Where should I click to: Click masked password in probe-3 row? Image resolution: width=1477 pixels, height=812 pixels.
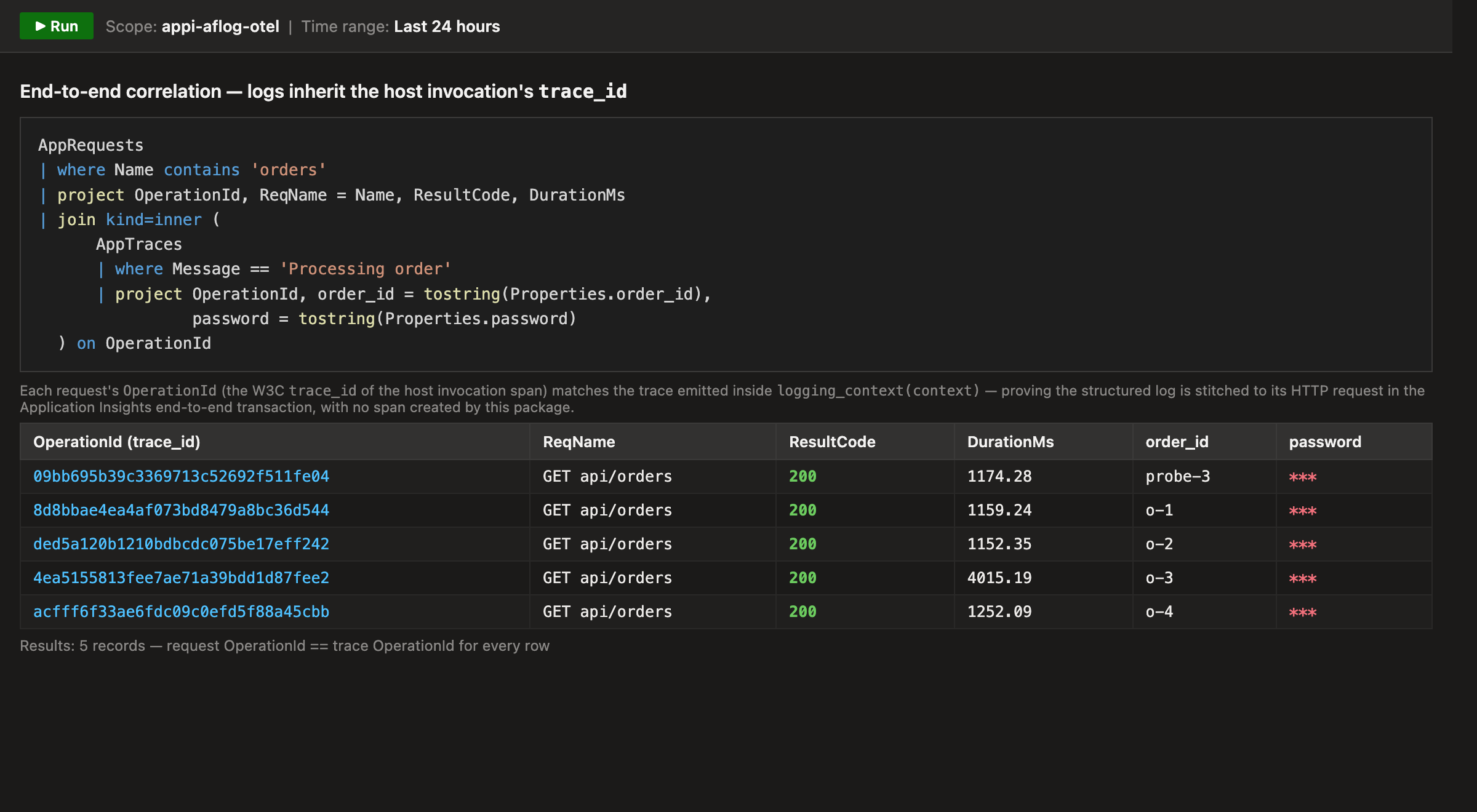1303,477
